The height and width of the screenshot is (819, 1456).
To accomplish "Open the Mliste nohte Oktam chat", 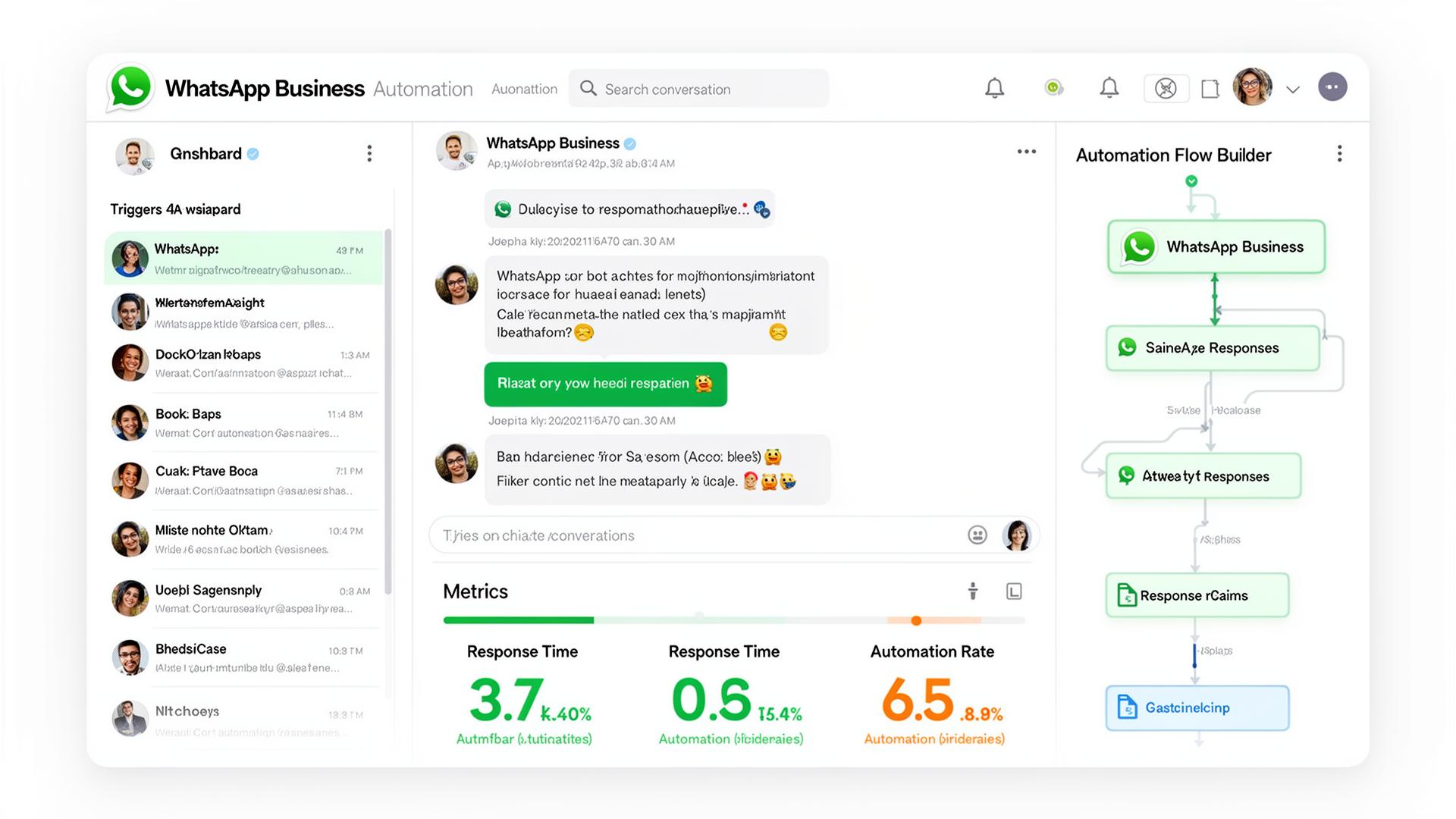I will pos(243,539).
